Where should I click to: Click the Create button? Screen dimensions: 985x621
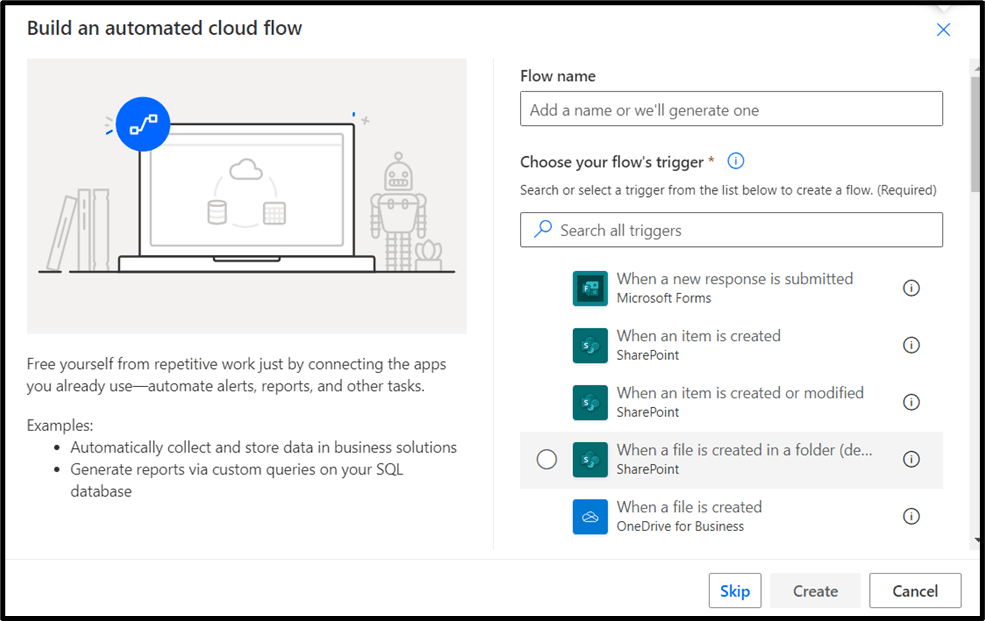(815, 591)
